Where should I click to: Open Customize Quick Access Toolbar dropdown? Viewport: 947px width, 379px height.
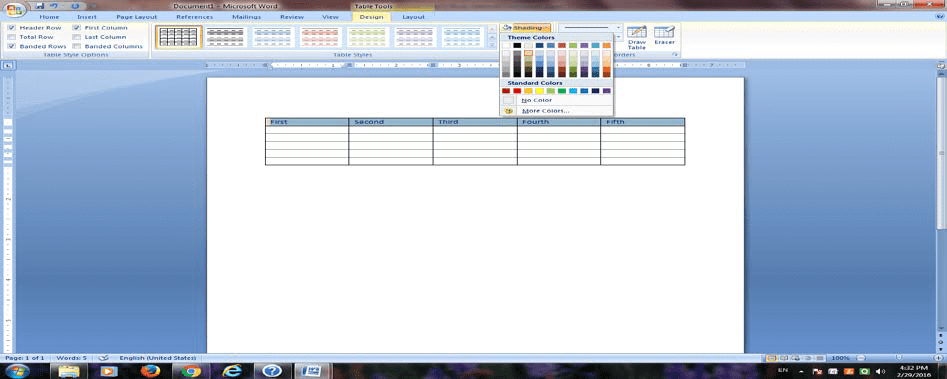pyautogui.click(x=92, y=6)
